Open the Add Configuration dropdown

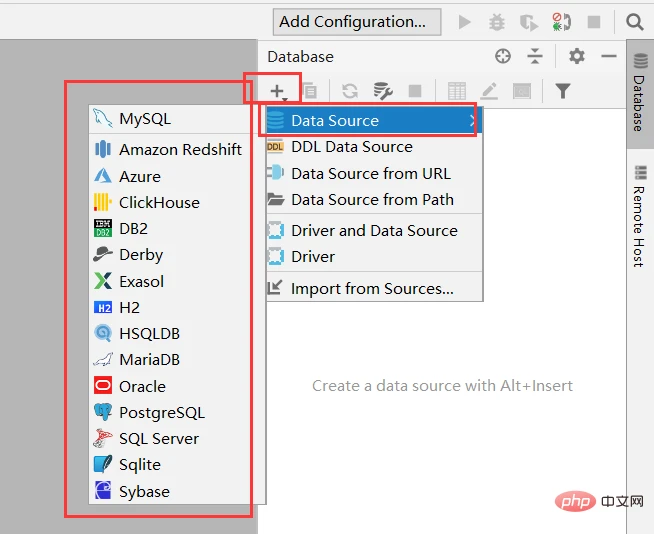[357, 21]
